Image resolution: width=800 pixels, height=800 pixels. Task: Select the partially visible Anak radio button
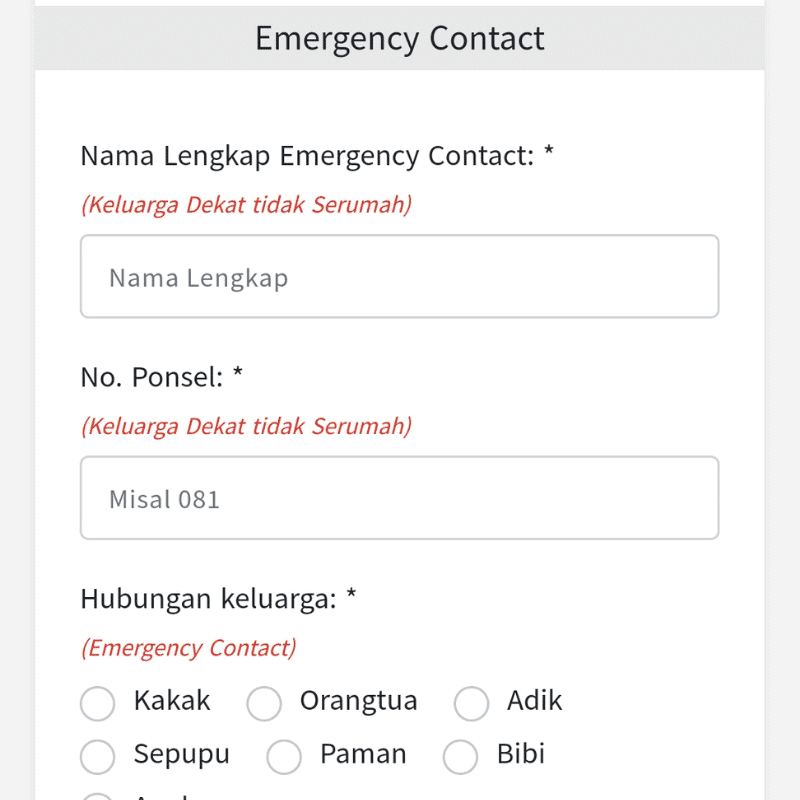click(97, 797)
